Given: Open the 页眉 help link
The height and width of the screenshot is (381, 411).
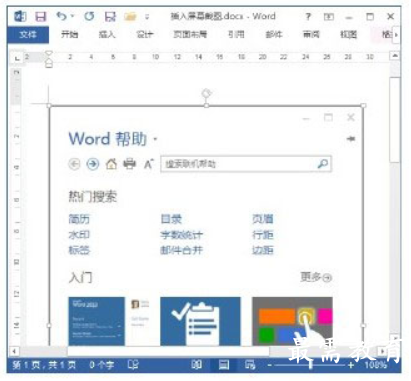Looking at the screenshot, I should click(263, 219).
